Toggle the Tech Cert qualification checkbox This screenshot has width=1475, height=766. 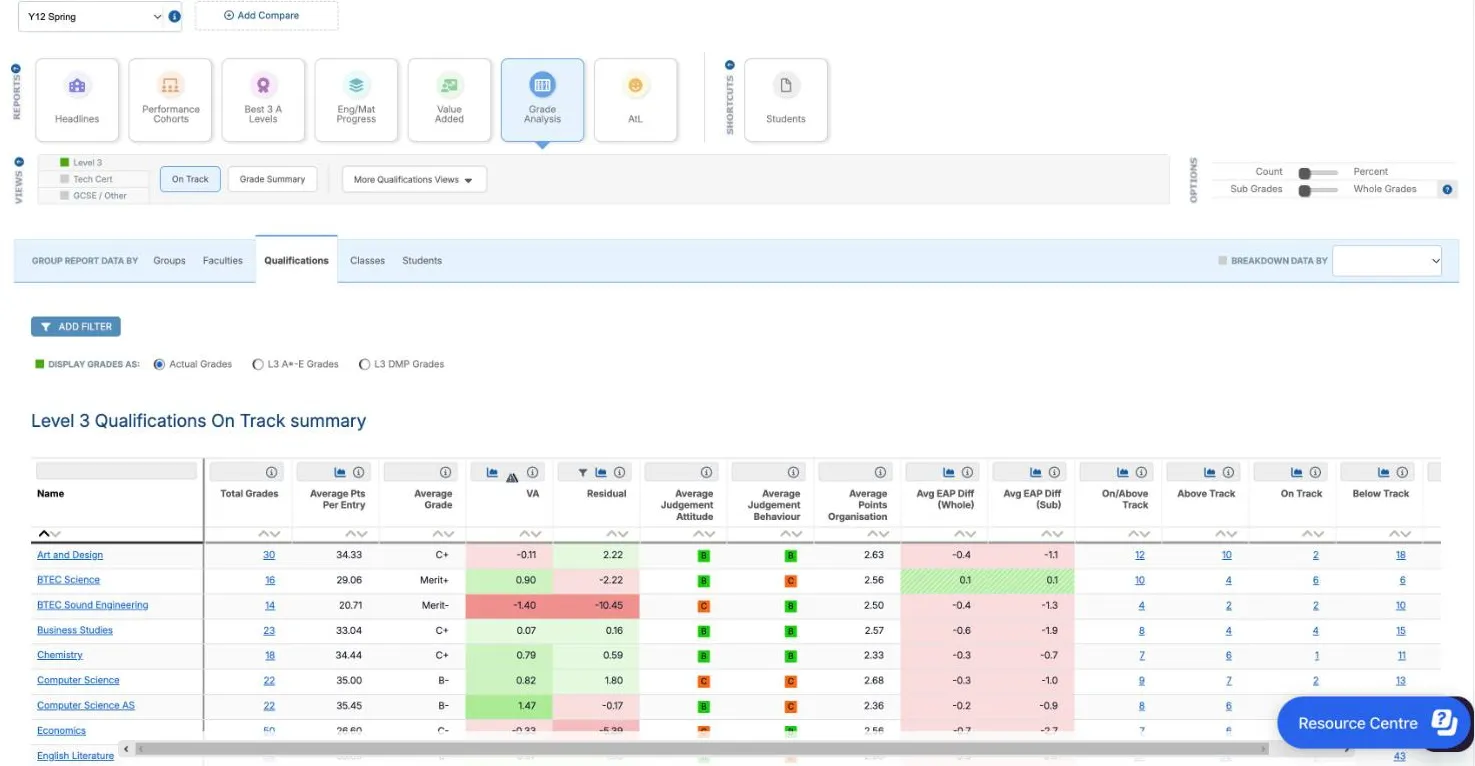pyautogui.click(x=64, y=179)
